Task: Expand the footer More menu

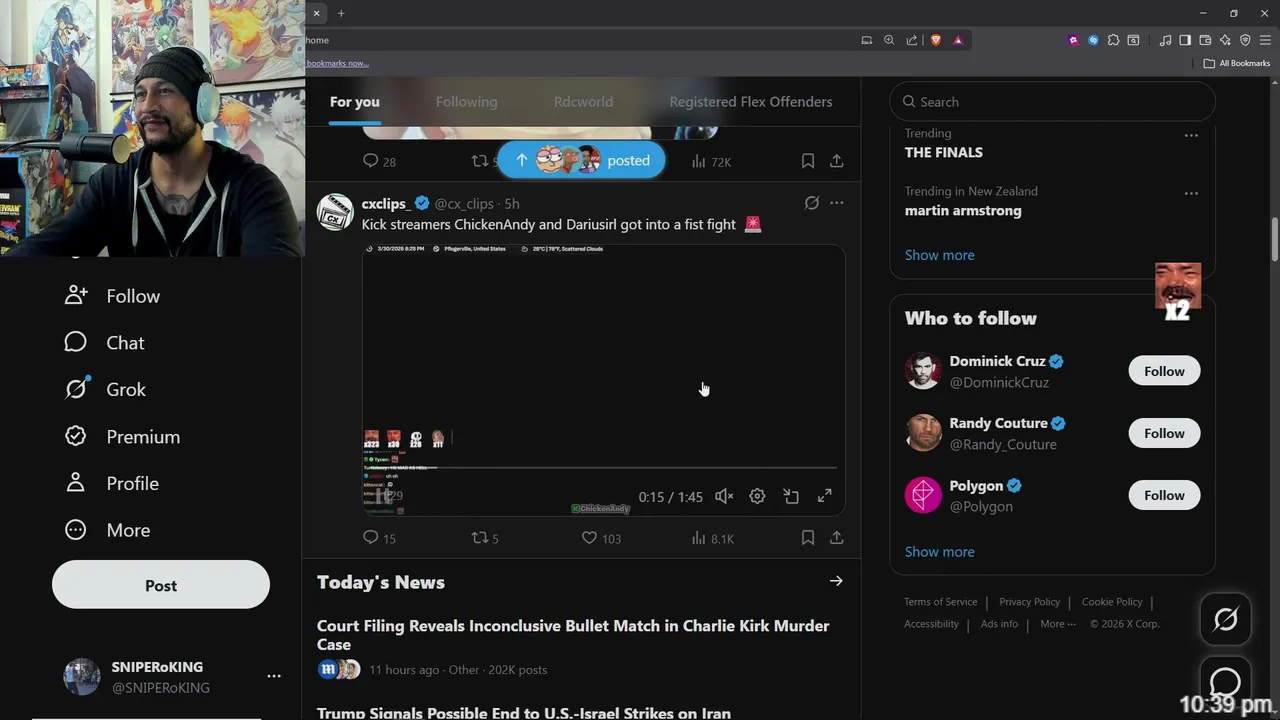Action: point(1058,624)
